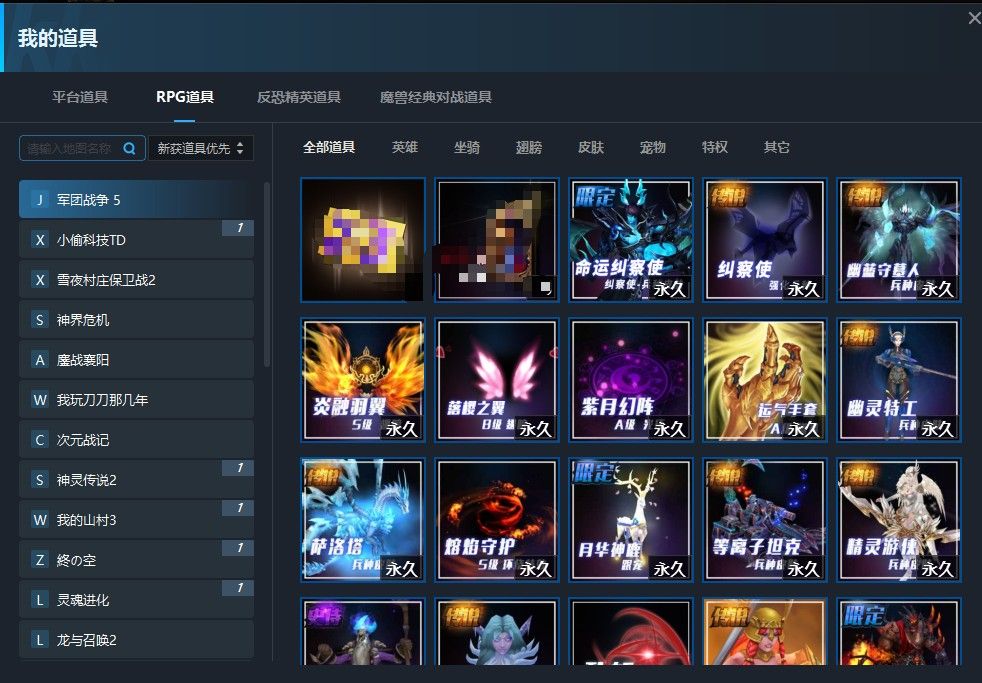The width and height of the screenshot is (982, 683).
Task: Select the 龙与召唤2 map
Action: (x=137, y=639)
